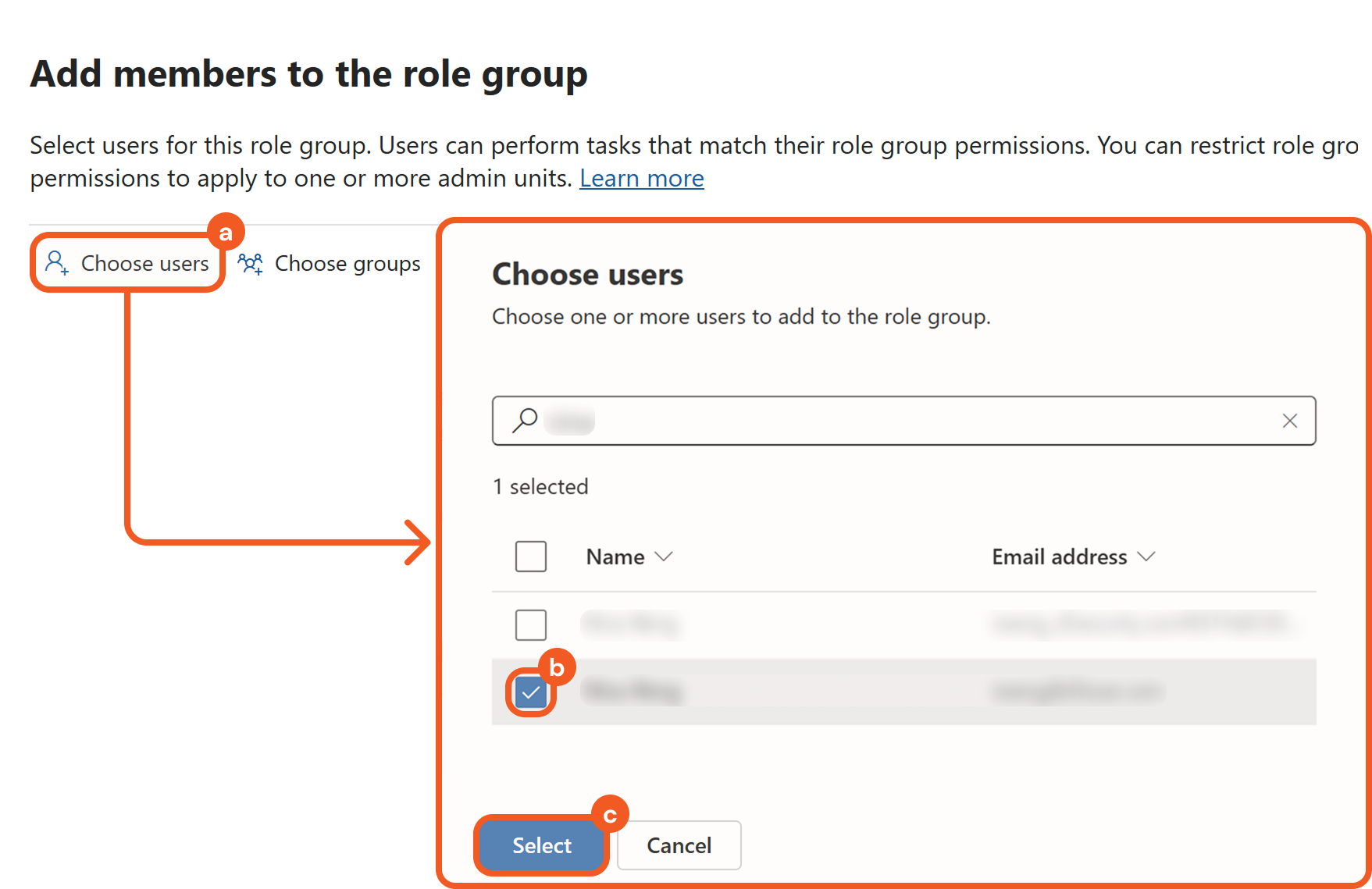Clear the search box with X icon
Image resolution: width=1372 pixels, height=889 pixels.
pos(1289,421)
